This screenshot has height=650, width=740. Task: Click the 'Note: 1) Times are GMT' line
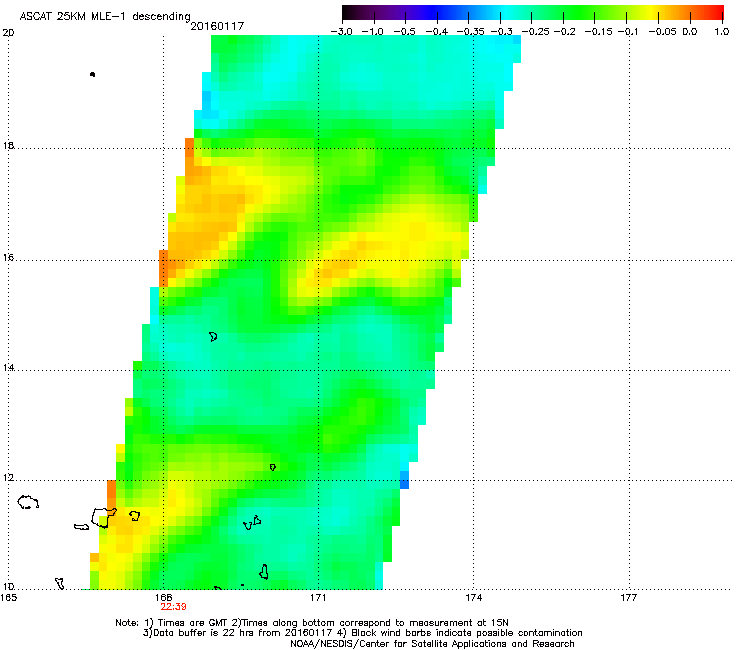click(x=312, y=623)
